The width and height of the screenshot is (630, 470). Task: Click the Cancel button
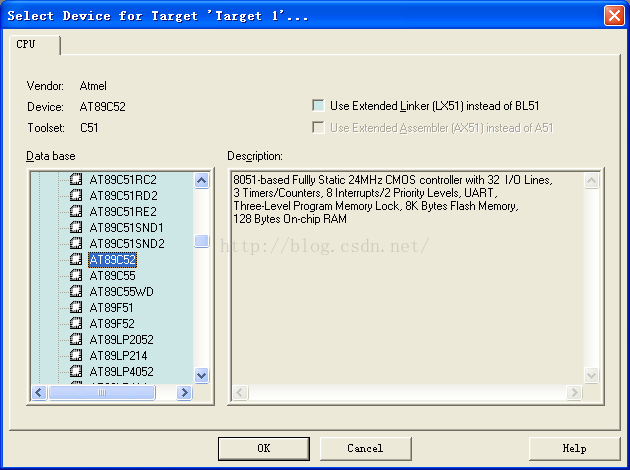click(x=365, y=449)
